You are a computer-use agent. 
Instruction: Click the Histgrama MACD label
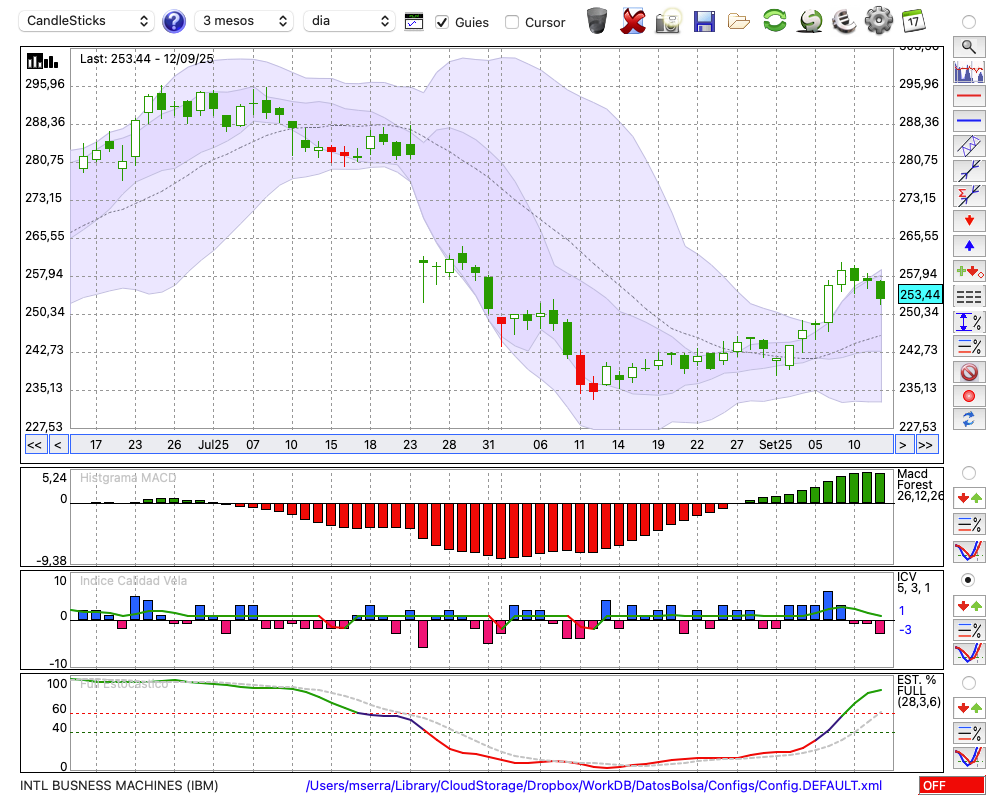[x=128, y=478]
